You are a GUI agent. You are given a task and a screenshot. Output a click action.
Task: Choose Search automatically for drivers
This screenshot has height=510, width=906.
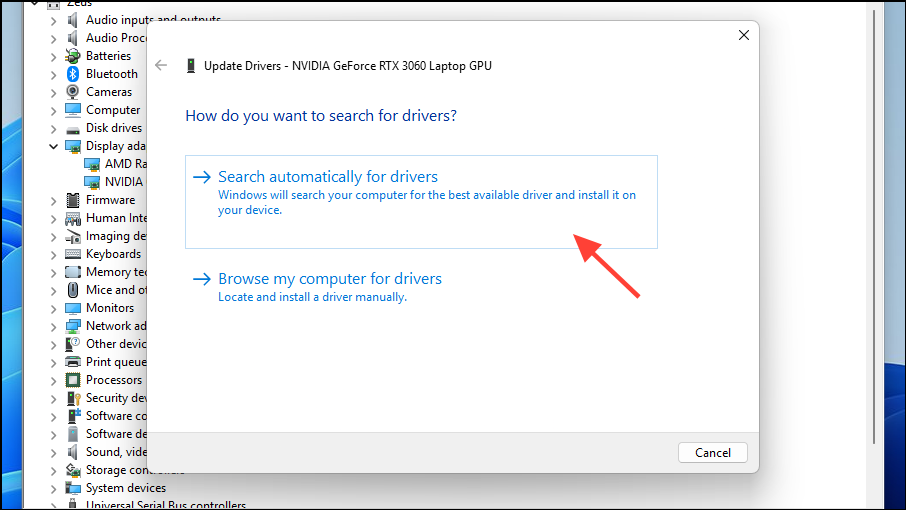(421, 202)
